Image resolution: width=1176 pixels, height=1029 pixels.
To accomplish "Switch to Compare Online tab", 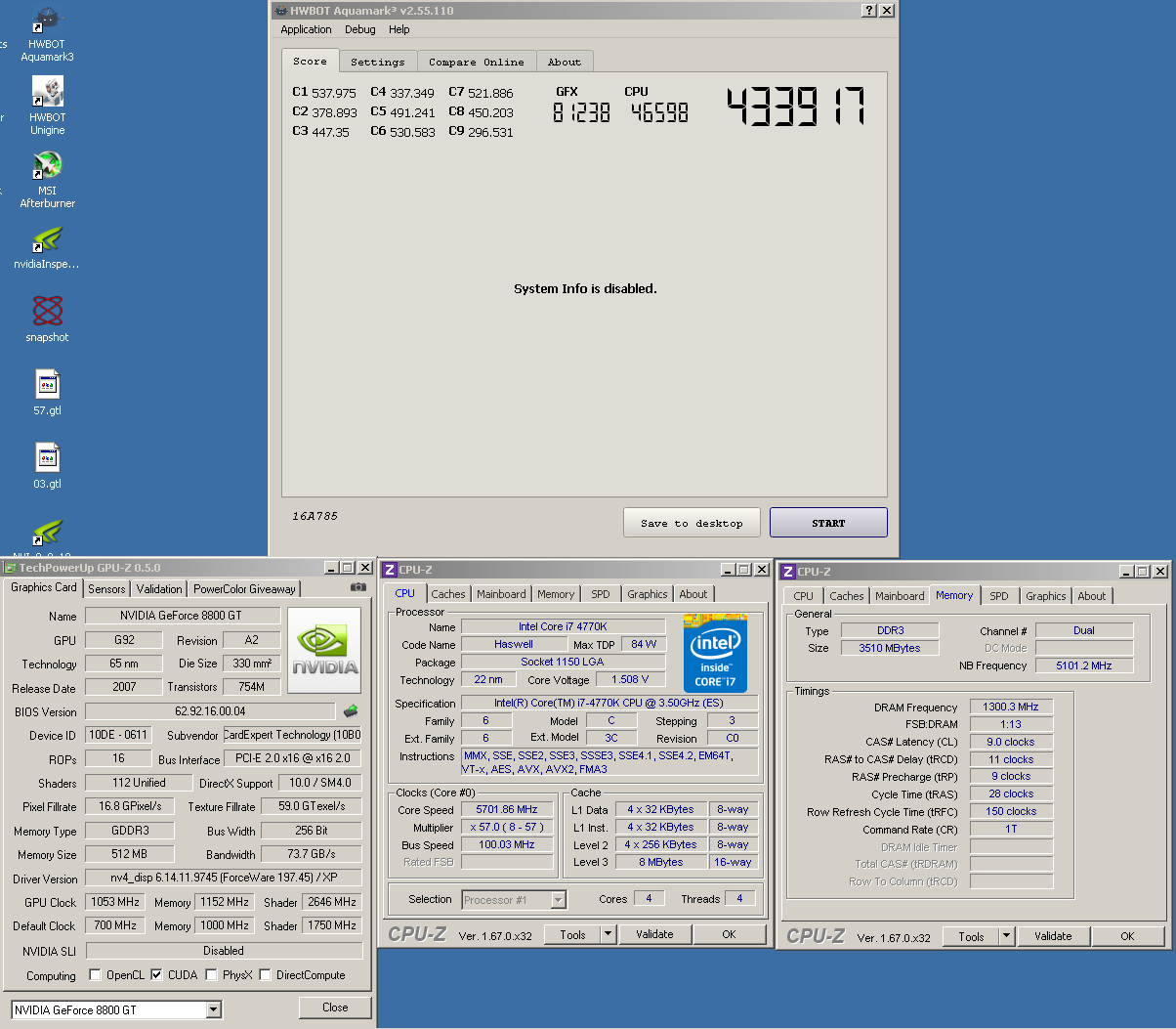I will point(477,62).
